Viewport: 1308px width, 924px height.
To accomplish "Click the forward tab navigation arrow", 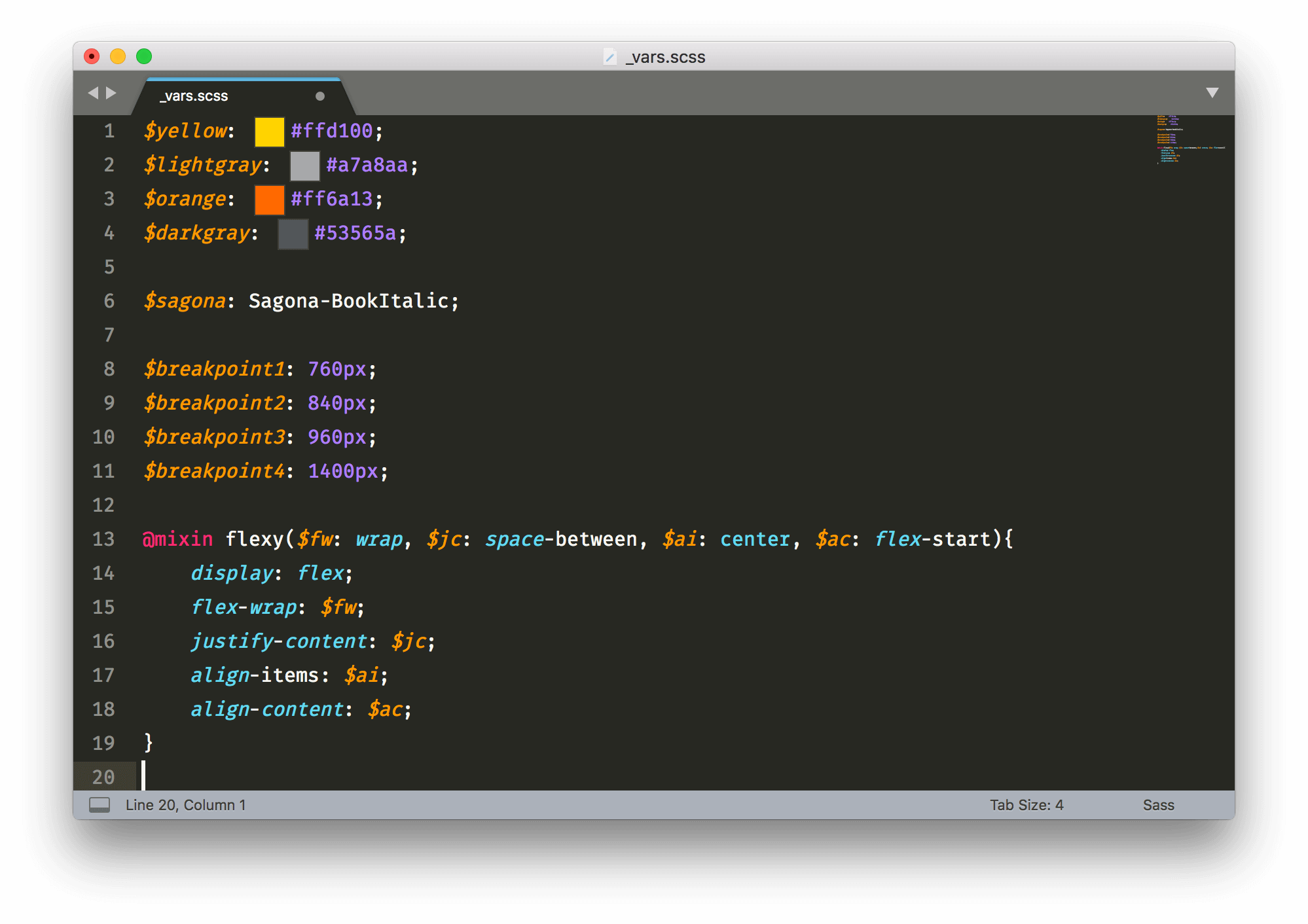I will pyautogui.click(x=111, y=93).
